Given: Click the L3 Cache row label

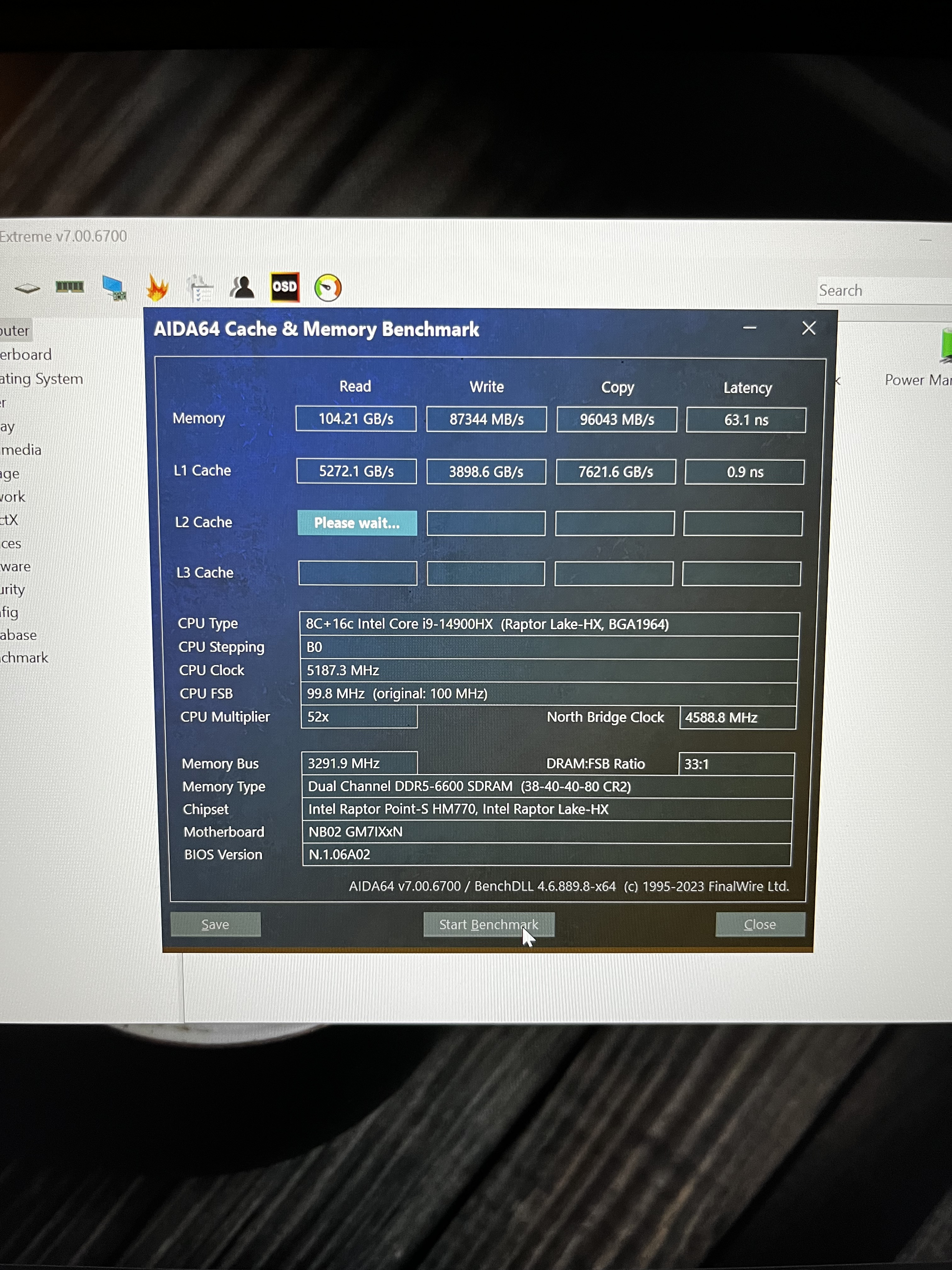Looking at the screenshot, I should click(x=205, y=572).
